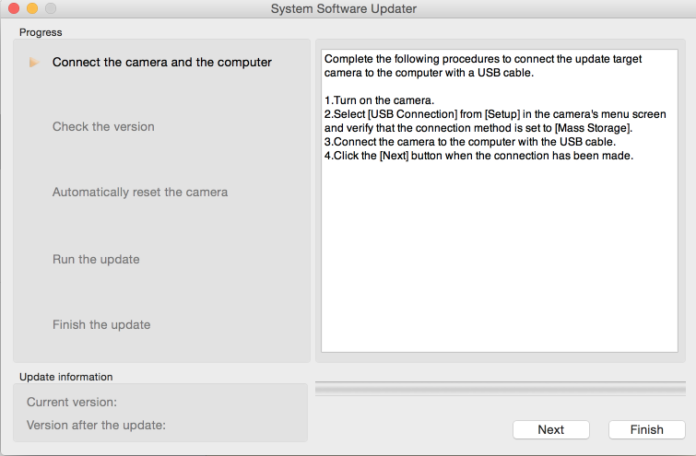Choose the 'Run the update' step
The image size is (696, 456).
[x=96, y=259]
